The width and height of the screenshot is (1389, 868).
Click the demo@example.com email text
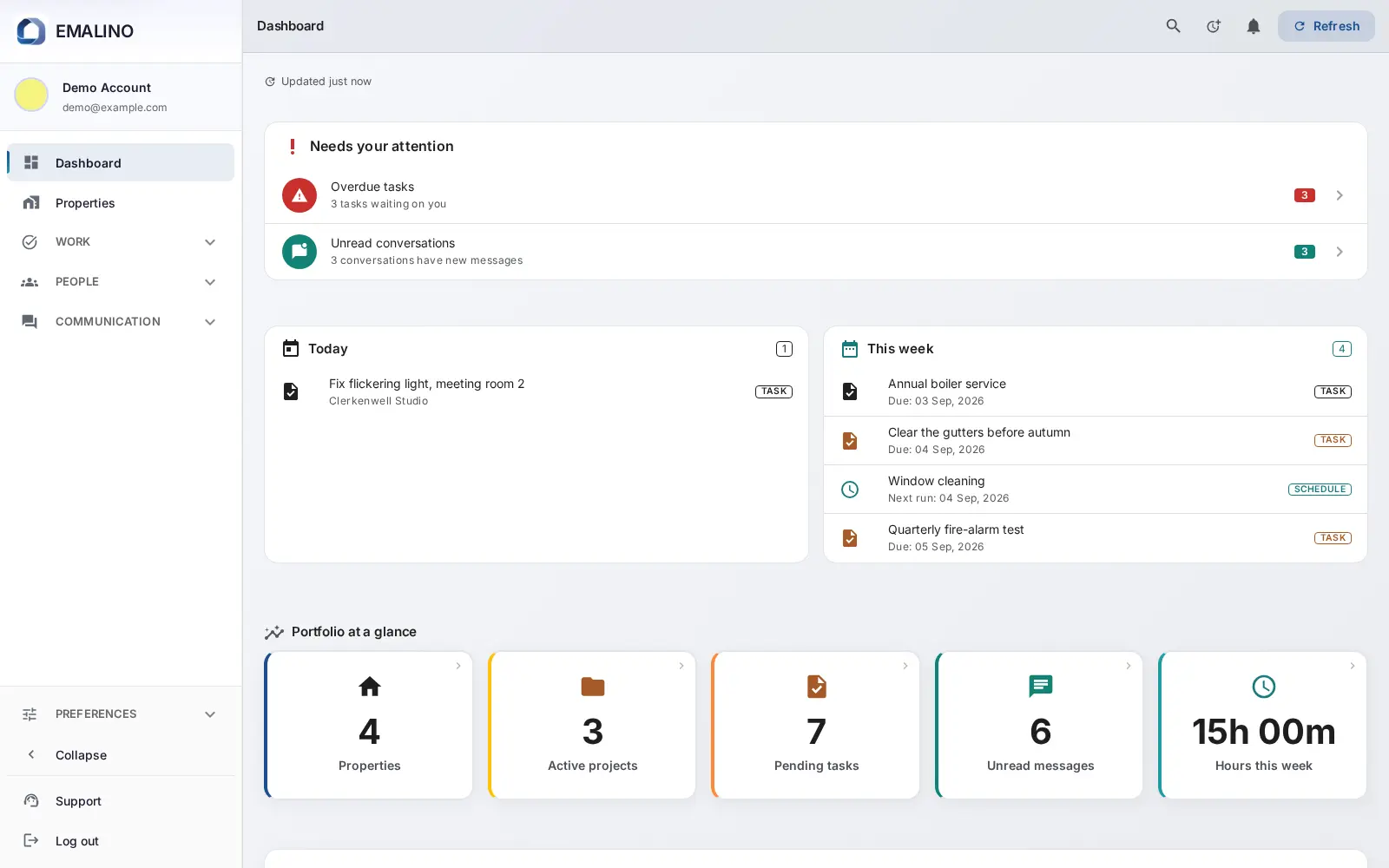(x=115, y=108)
